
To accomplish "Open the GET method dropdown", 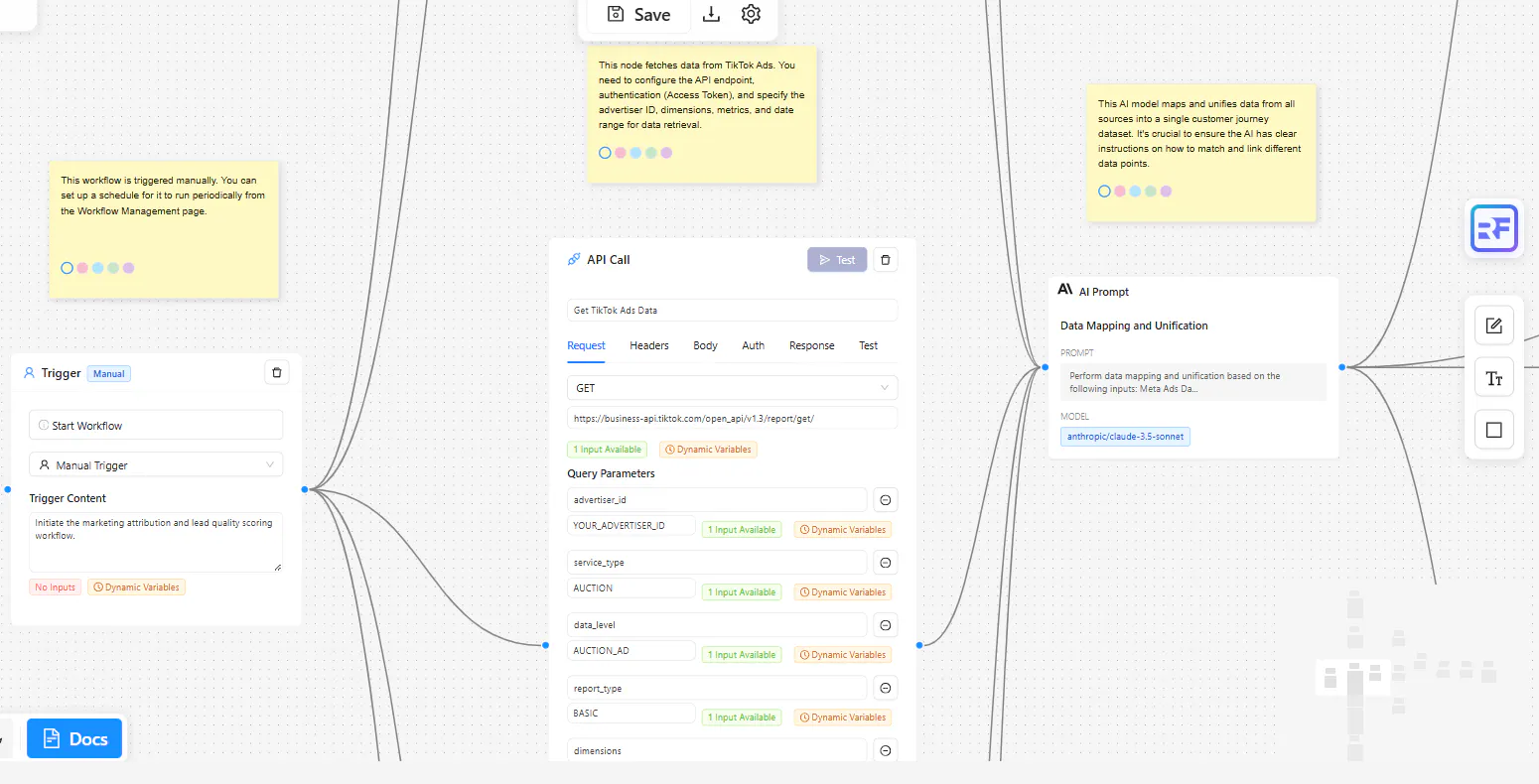I will pos(732,388).
